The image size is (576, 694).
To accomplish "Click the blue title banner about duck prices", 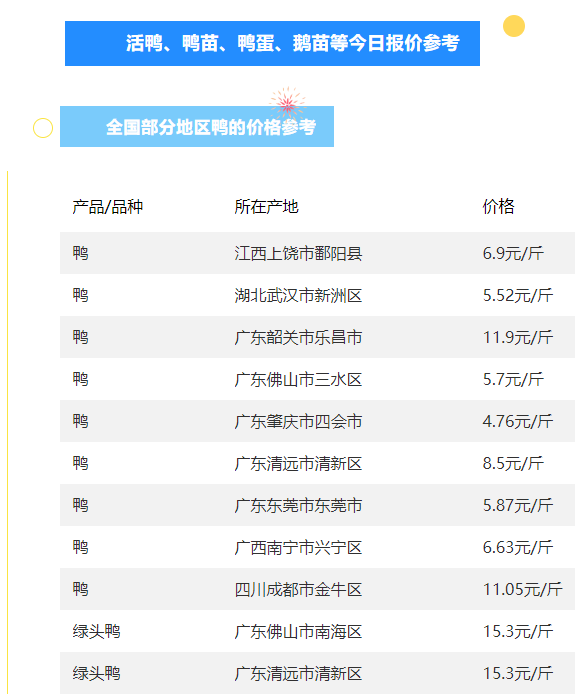I will point(272,43).
